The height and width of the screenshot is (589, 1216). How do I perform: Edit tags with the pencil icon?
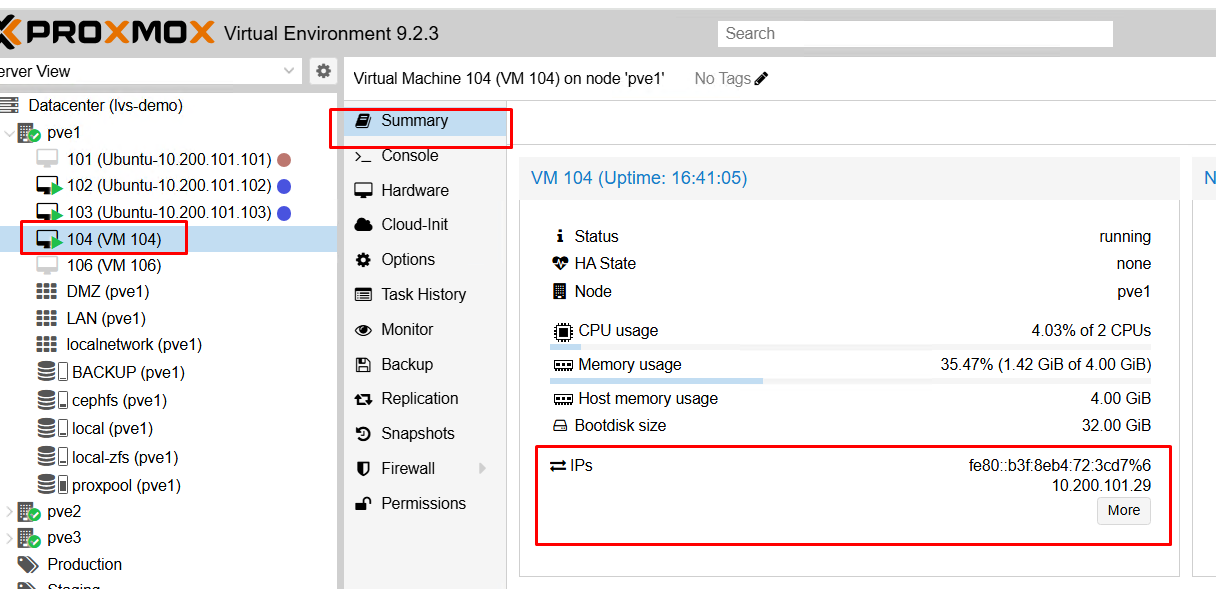(762, 78)
